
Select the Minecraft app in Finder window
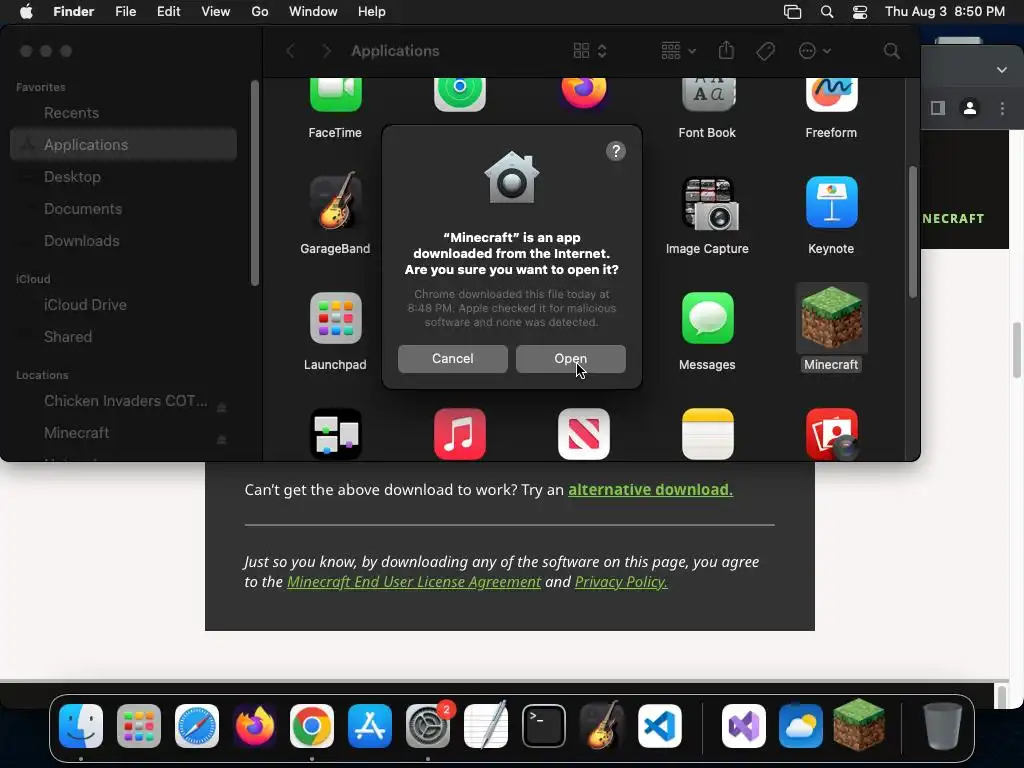pyautogui.click(x=831, y=318)
